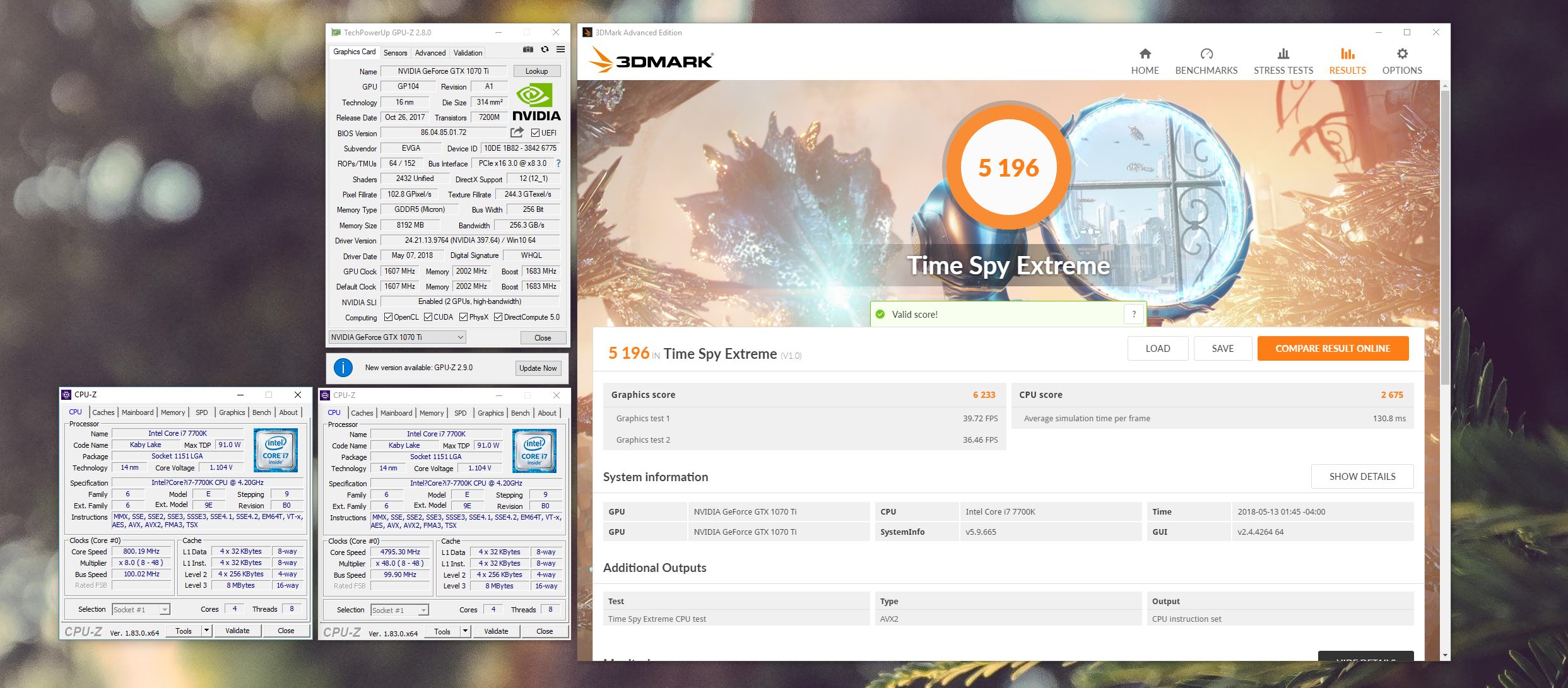Screen dimensions: 1568x688
Task: Click green valid score check icon
Action: click(880, 314)
